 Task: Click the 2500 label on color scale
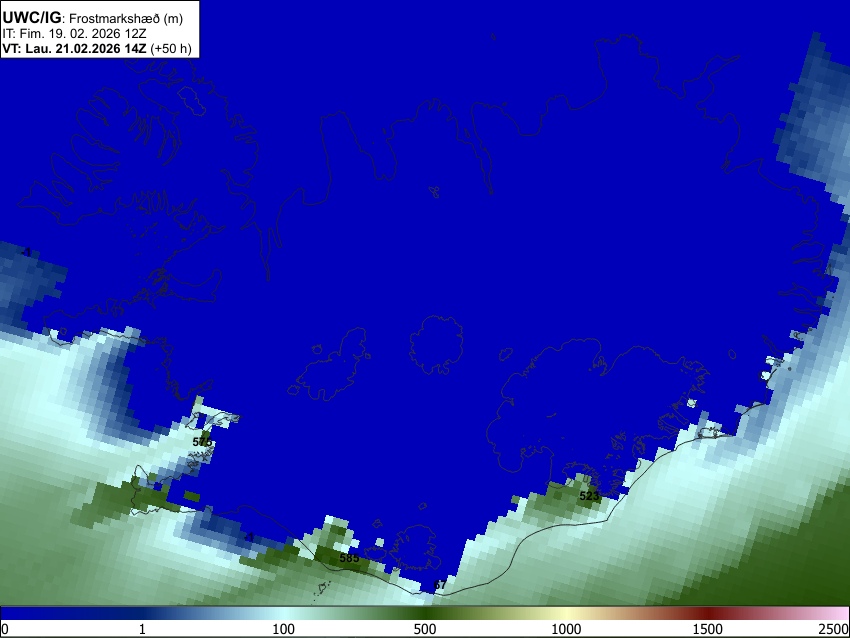(834, 629)
